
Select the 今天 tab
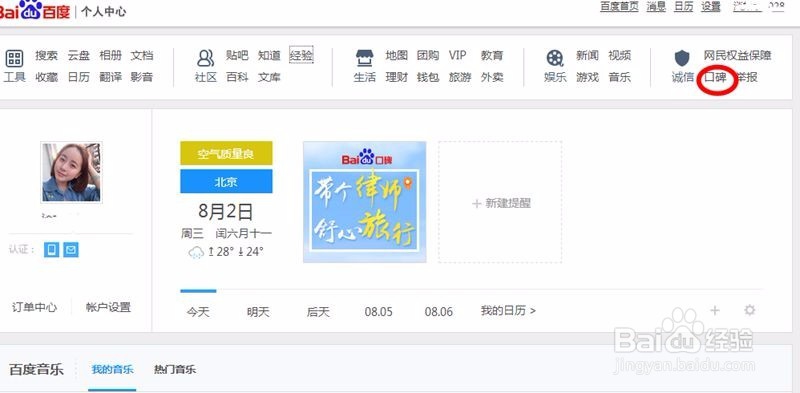(198, 311)
